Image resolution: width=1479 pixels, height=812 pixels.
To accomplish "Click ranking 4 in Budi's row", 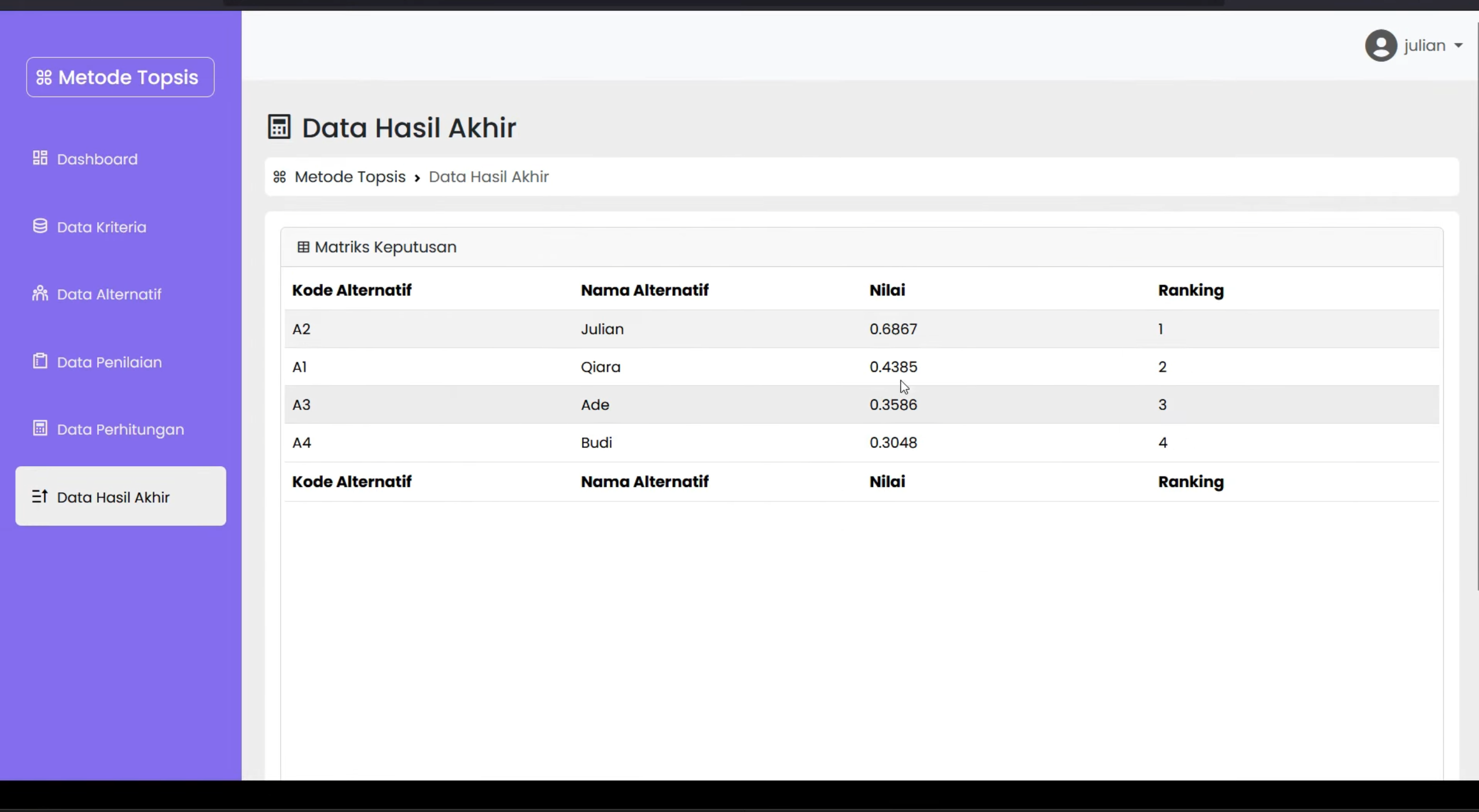I will tap(1162, 442).
